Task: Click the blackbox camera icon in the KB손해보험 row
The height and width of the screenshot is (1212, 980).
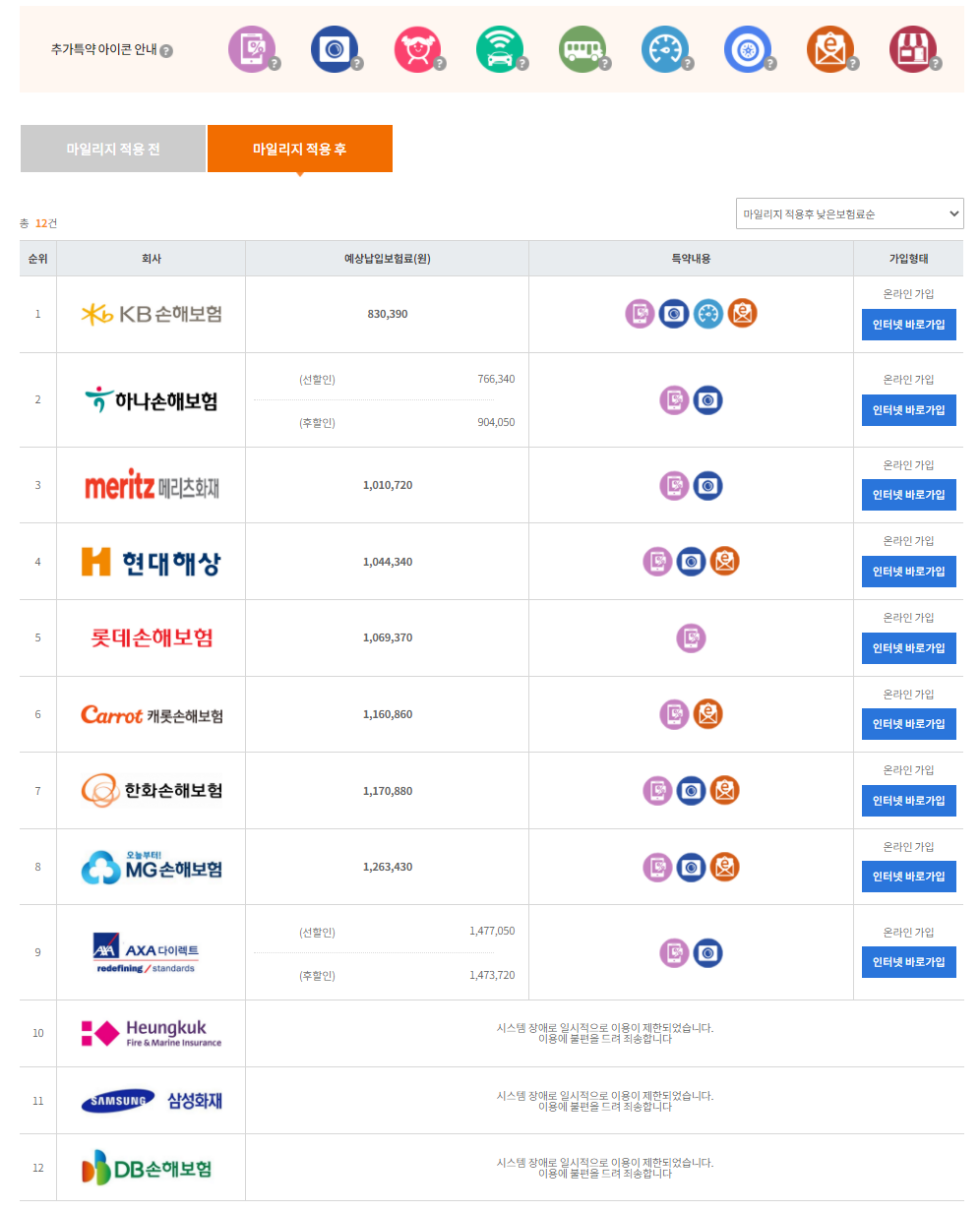Action: [674, 314]
